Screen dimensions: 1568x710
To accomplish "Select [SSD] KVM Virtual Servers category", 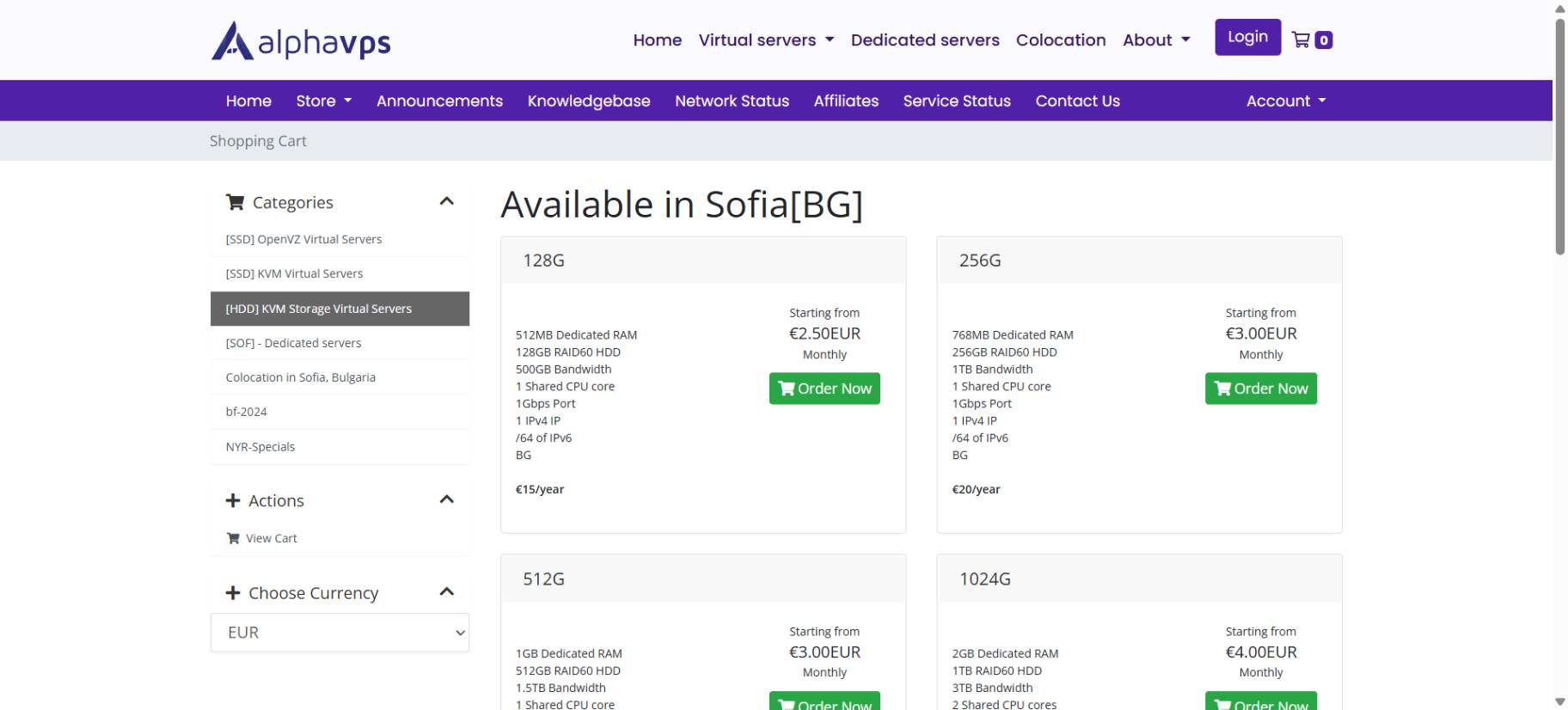I will [x=340, y=273].
